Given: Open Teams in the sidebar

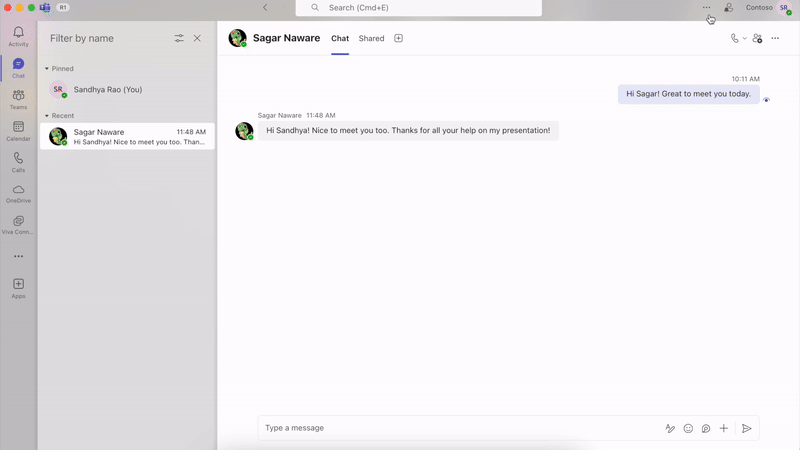Looking at the screenshot, I should click(18, 99).
